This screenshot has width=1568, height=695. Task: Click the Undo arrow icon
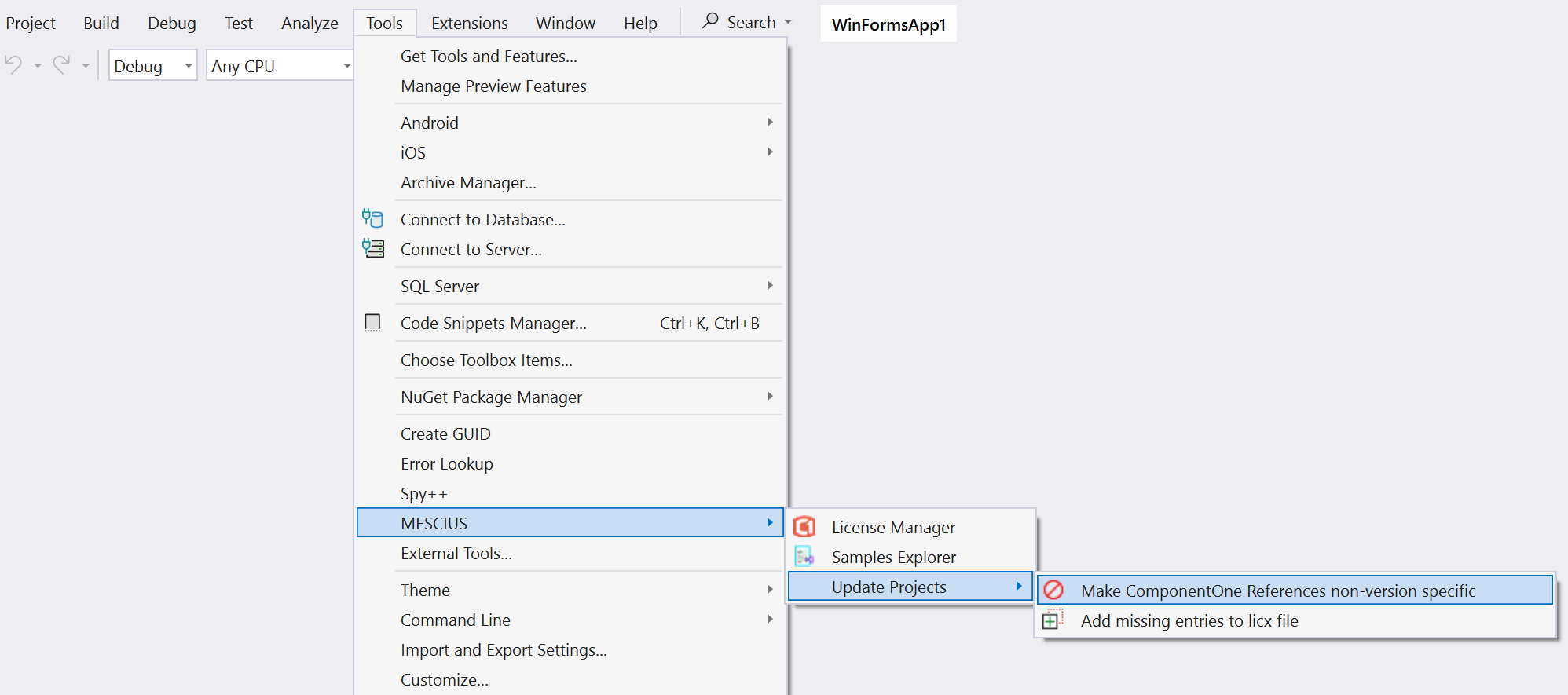(13, 64)
